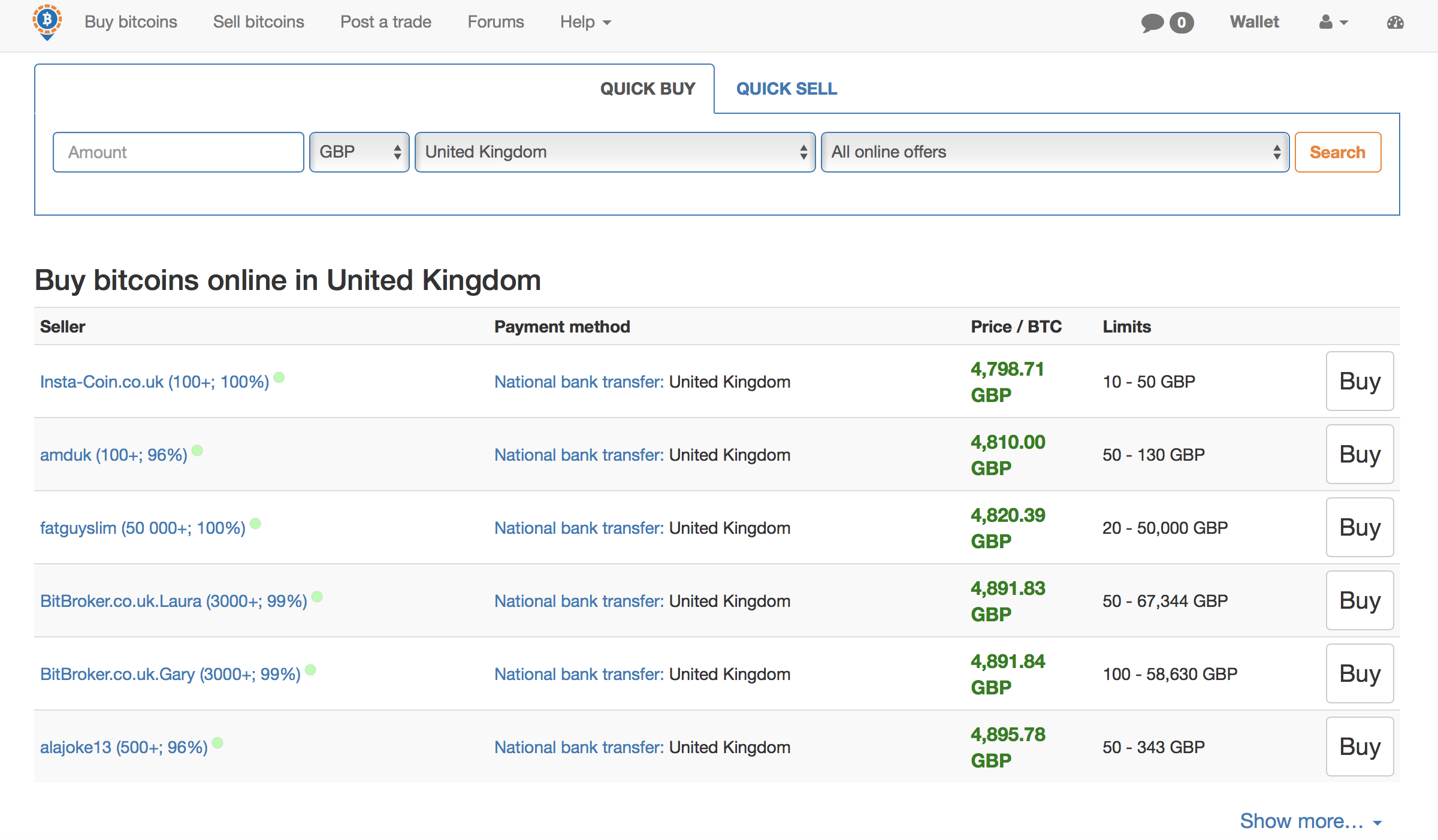Screen dimensions: 1438x840
Task: Click the limits text 10 - 50 GBP
Action: point(1149,382)
